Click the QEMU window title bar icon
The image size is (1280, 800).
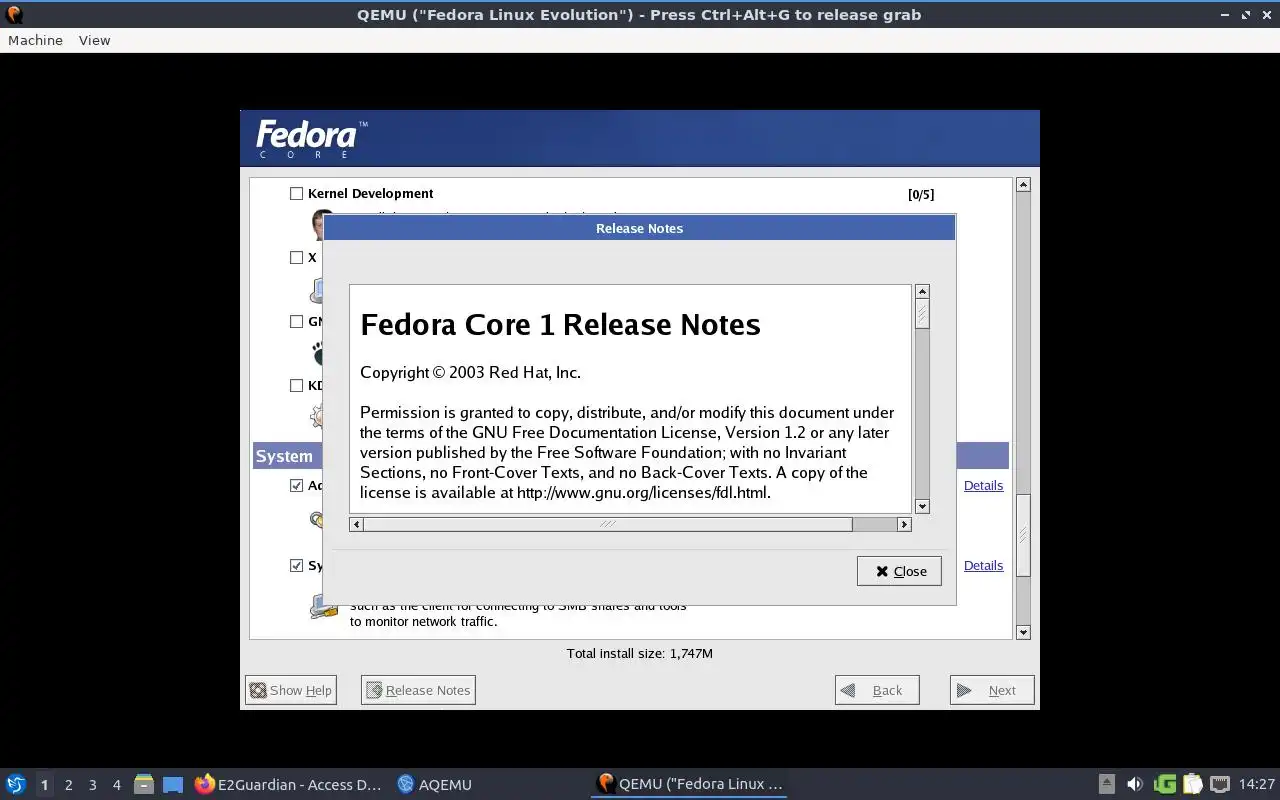pyautogui.click(x=14, y=14)
